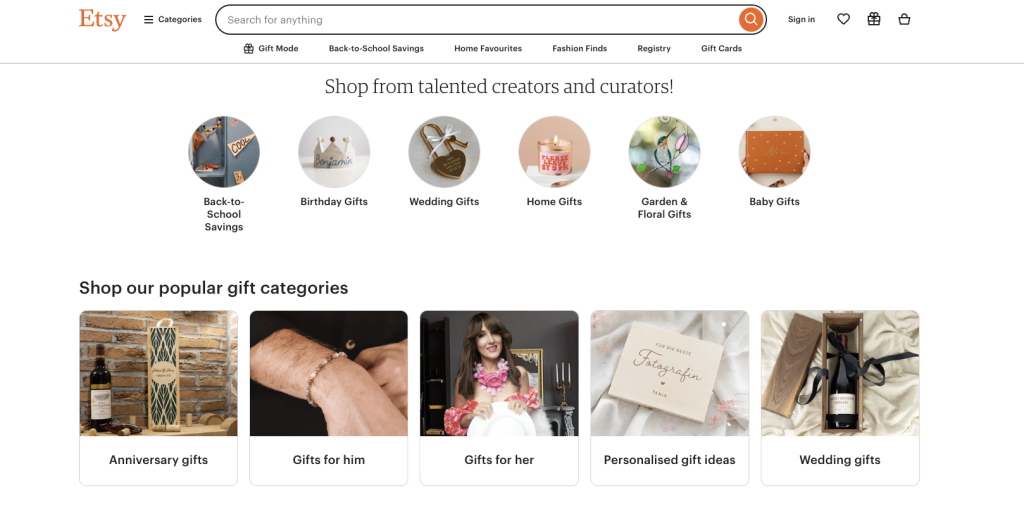The width and height of the screenshot is (1024, 521).
Task: Expand the Categories menu
Action: pyautogui.click(x=172, y=19)
